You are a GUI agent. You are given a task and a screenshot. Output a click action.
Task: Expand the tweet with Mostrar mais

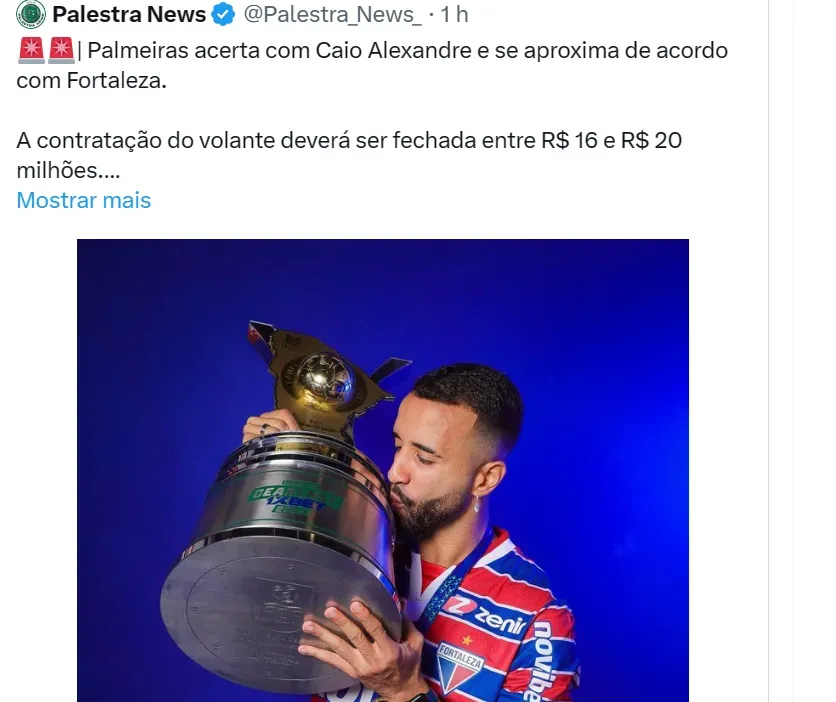[x=84, y=200]
